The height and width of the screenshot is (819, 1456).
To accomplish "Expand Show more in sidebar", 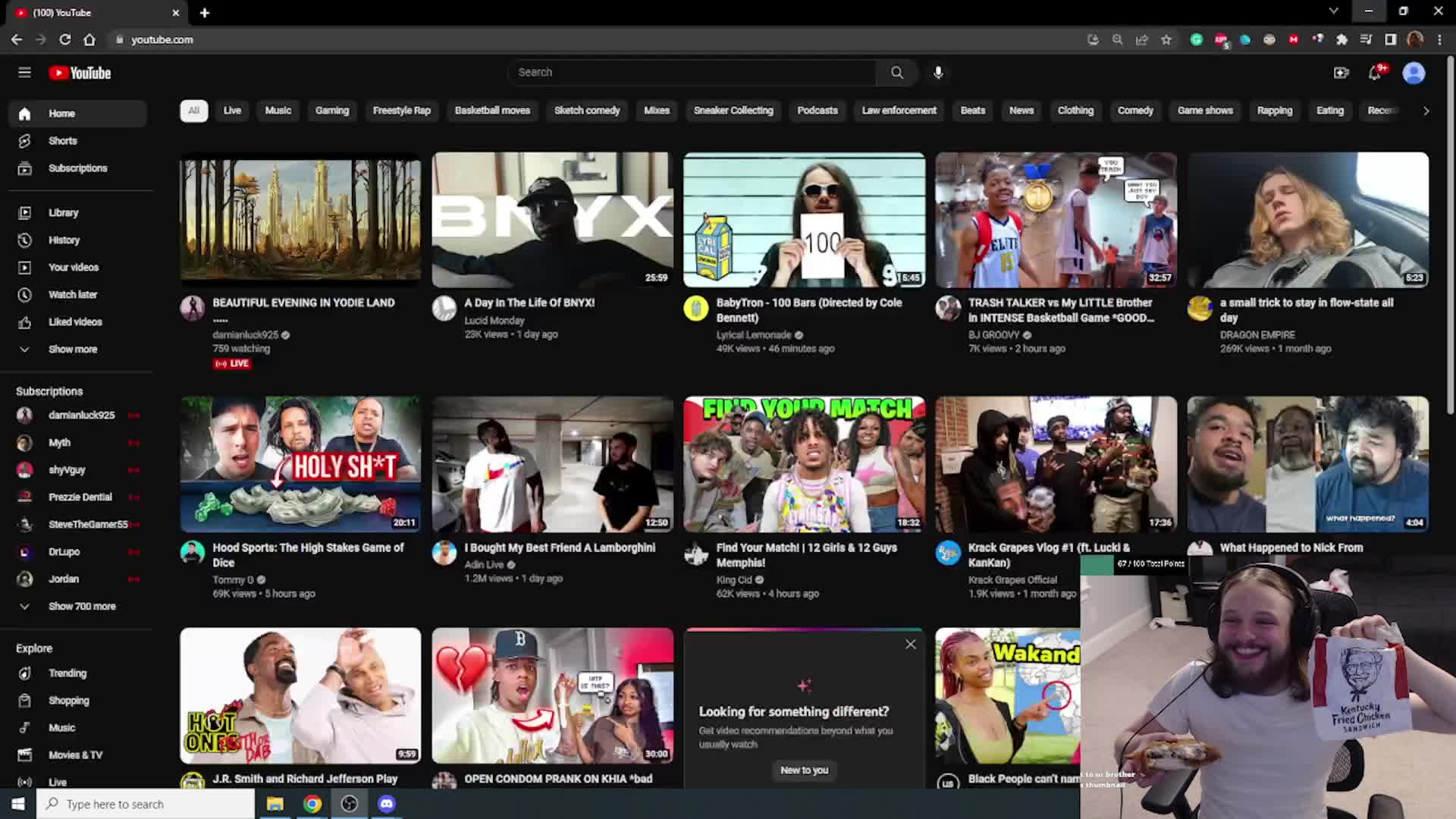I will pos(76,350).
